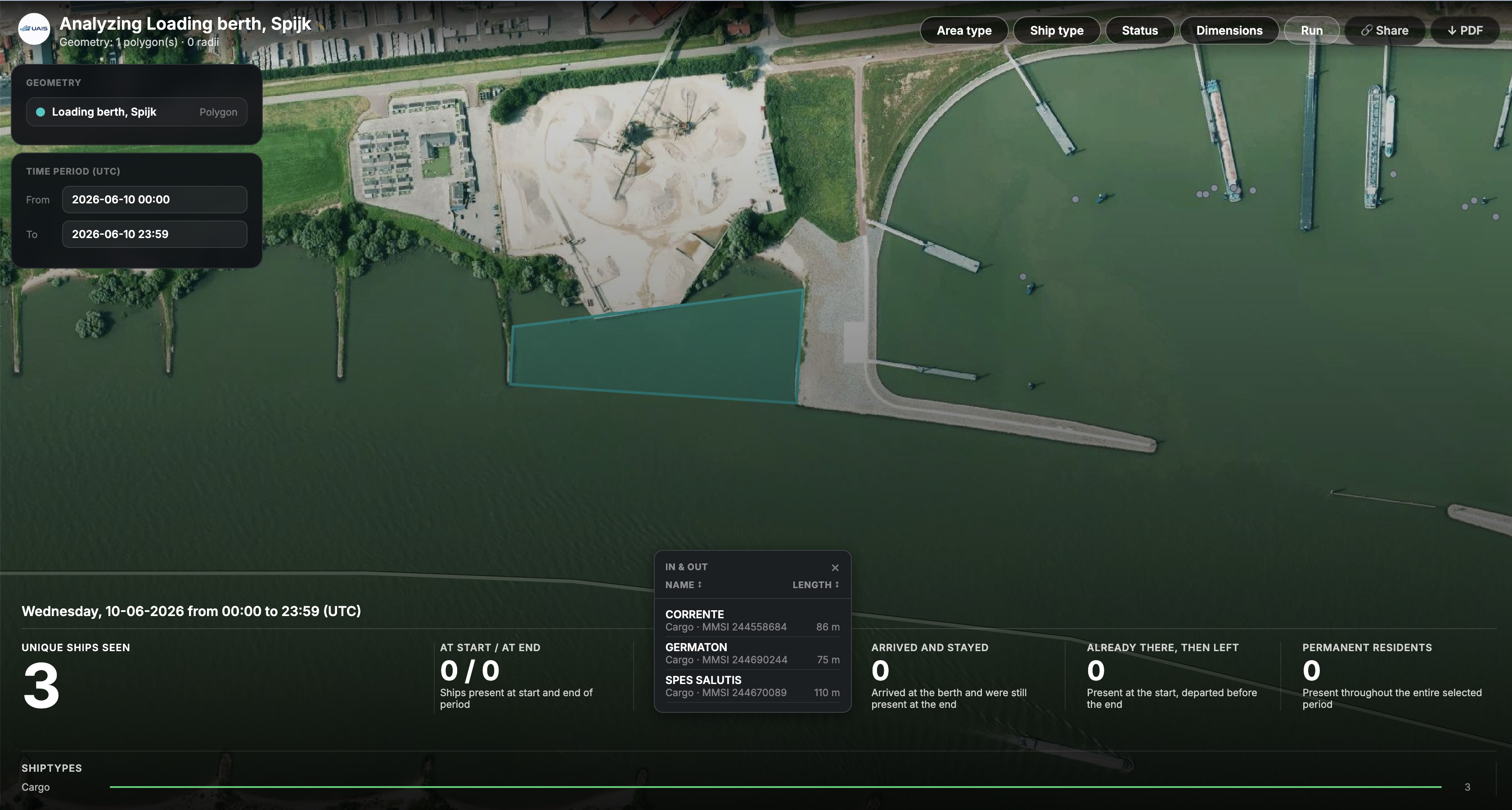Select the Loading berth, Spijk geometry entry
The image size is (1512, 810).
pos(136,112)
